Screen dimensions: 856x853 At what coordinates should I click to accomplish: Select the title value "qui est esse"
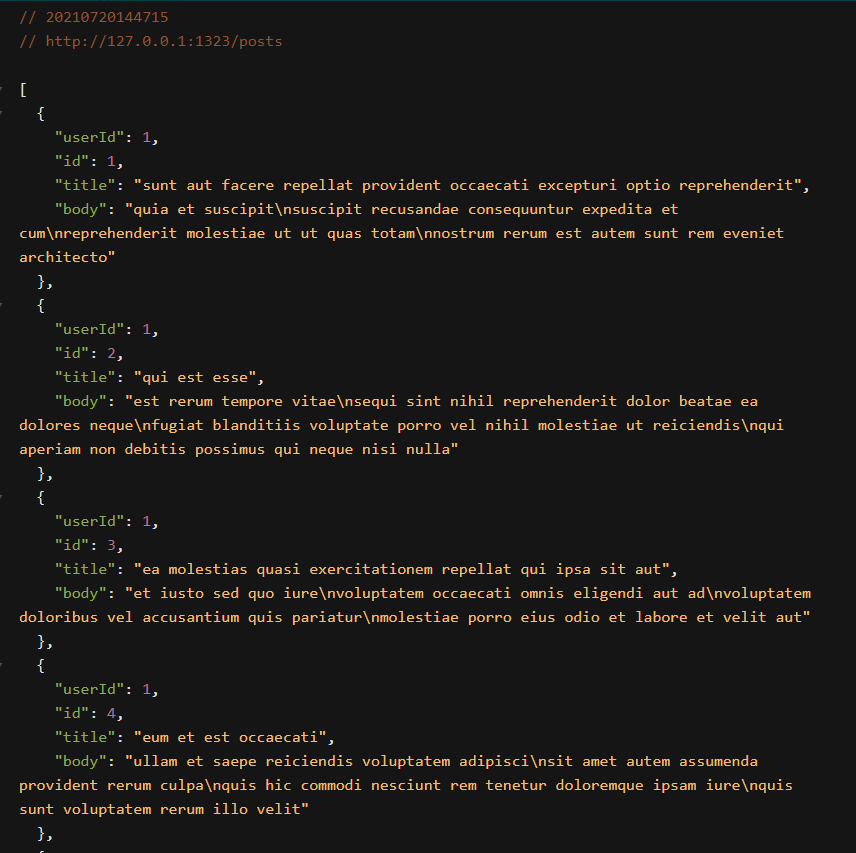click(x=195, y=378)
